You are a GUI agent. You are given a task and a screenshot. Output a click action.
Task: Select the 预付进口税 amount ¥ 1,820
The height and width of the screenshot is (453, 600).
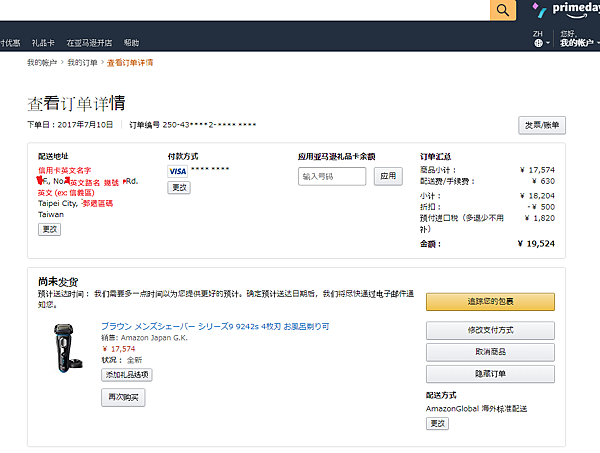[x=540, y=218]
